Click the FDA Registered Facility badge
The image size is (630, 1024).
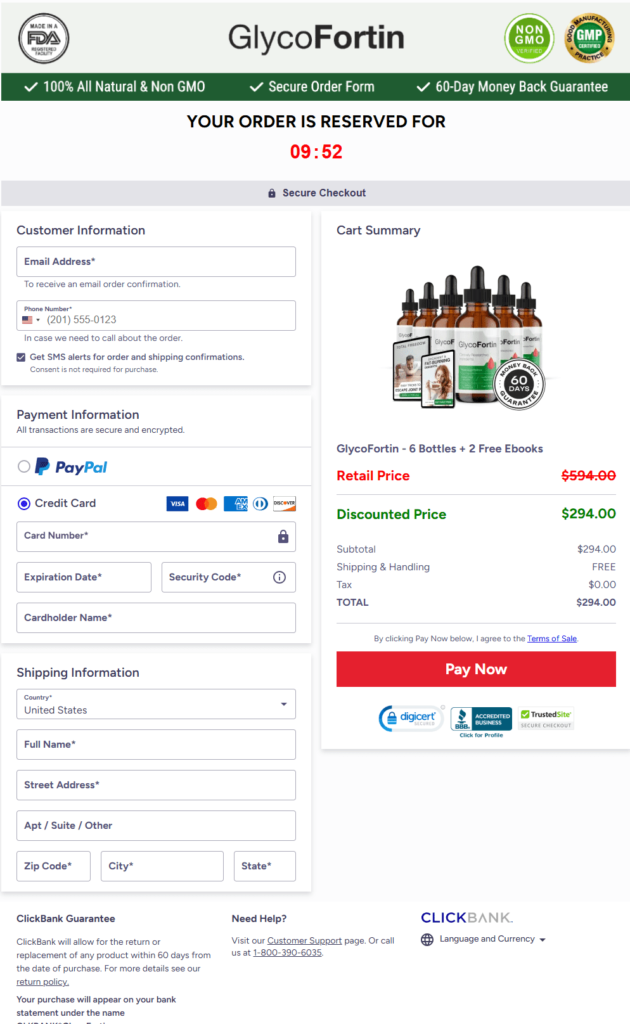(43, 37)
